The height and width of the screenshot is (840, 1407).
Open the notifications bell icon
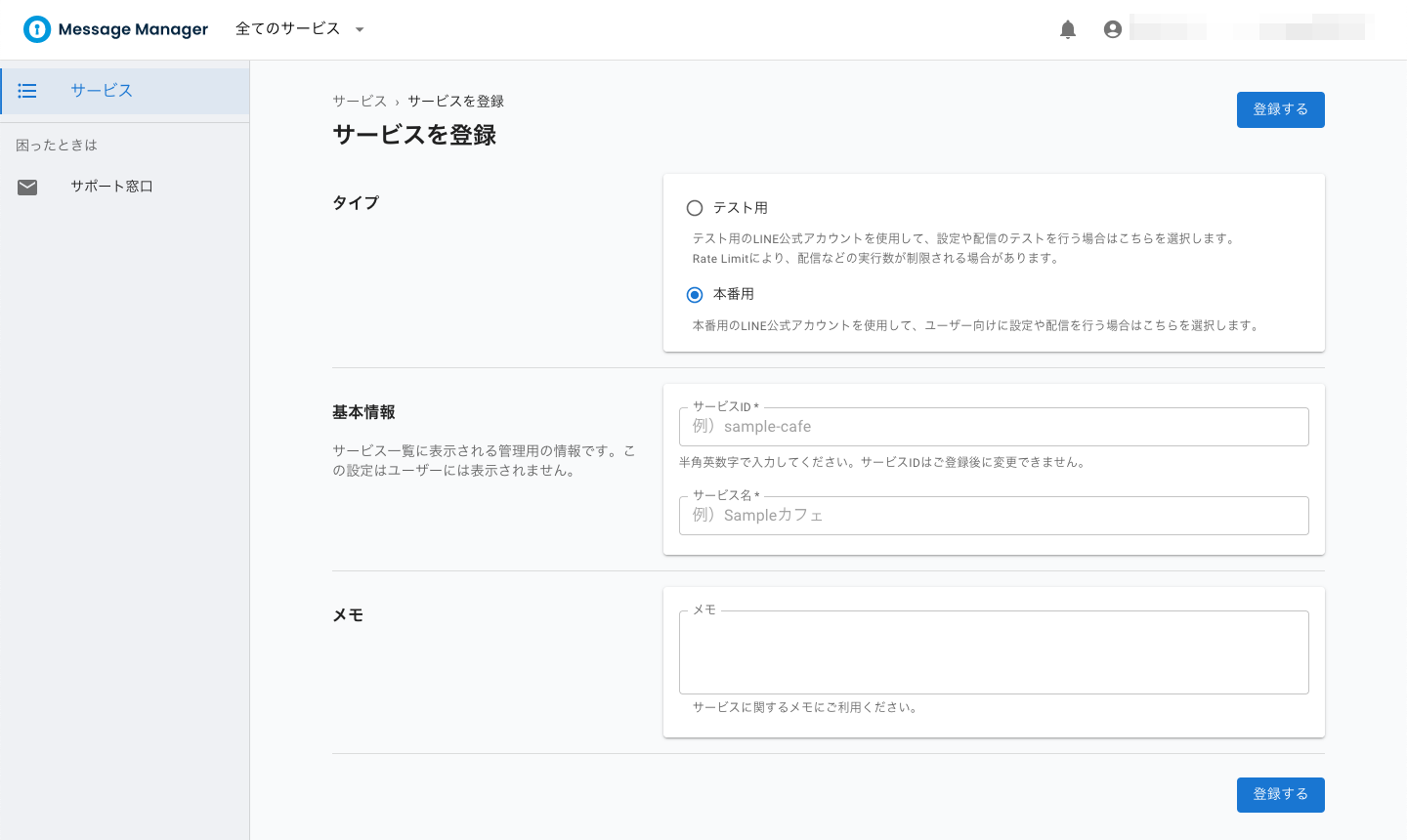point(1068,29)
